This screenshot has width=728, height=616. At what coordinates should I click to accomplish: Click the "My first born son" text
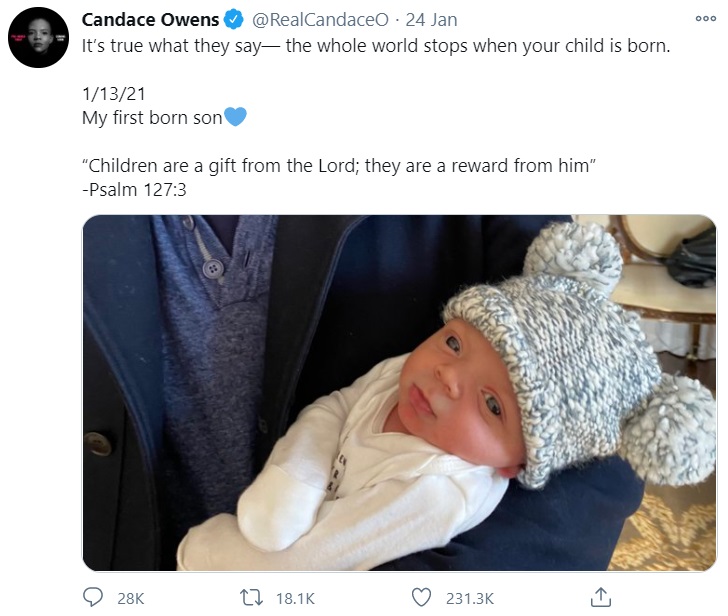[x=152, y=117]
